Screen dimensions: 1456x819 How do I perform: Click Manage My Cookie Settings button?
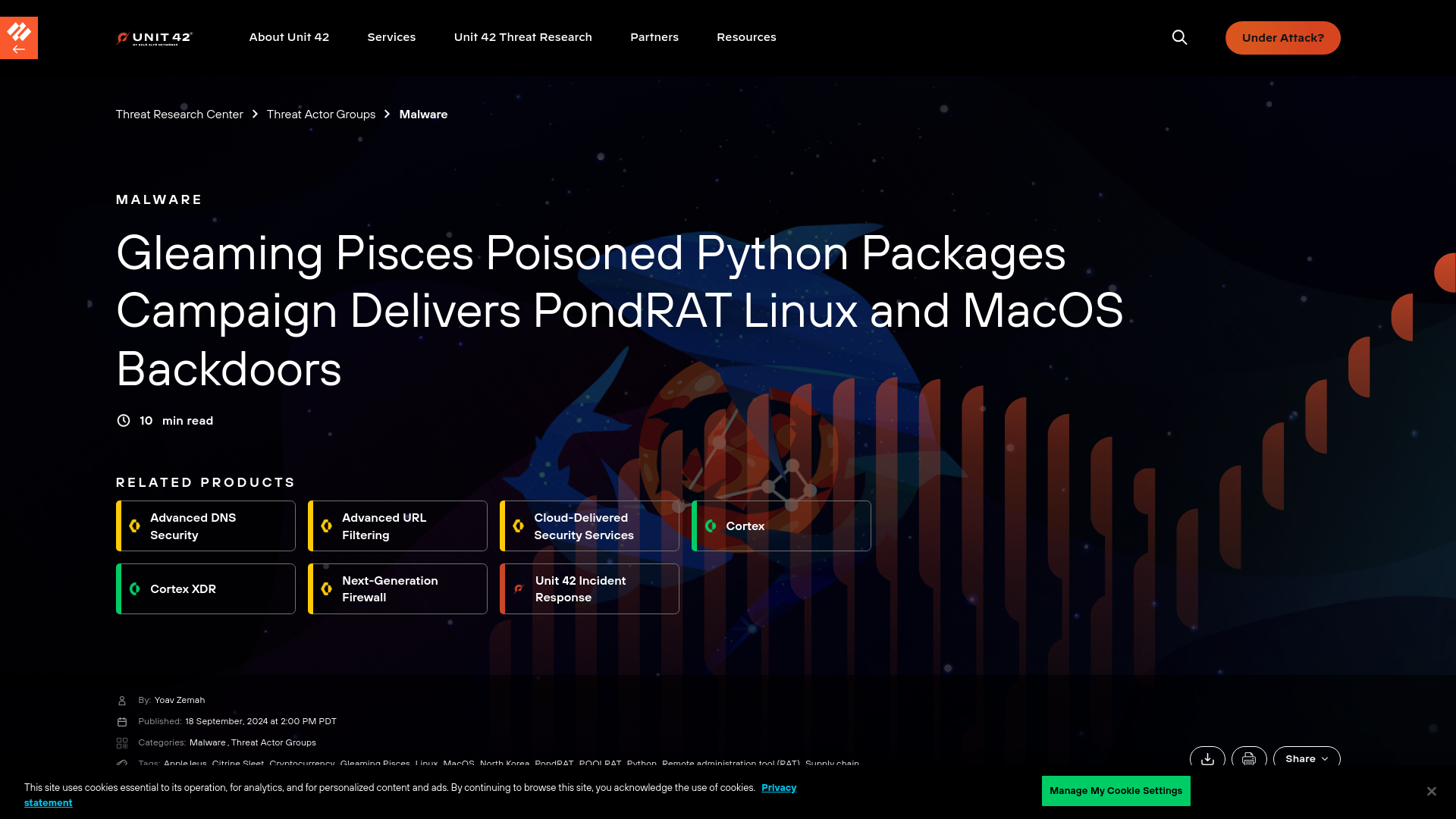[1116, 791]
